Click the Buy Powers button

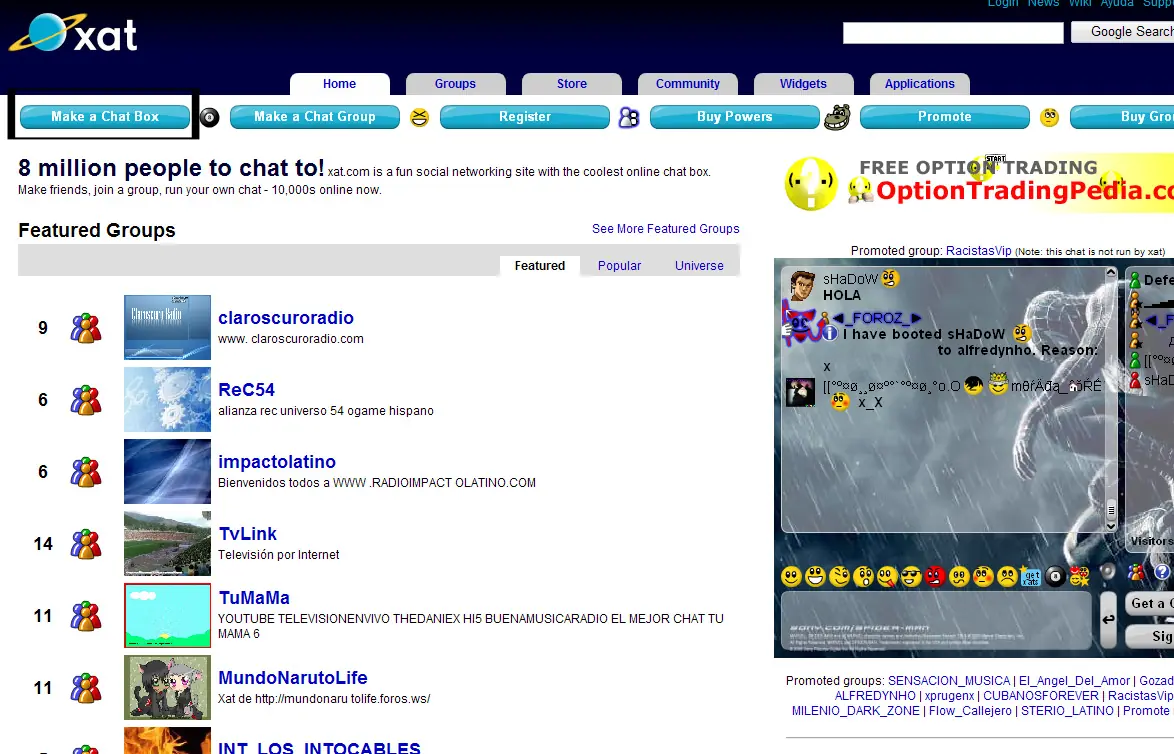coord(734,117)
